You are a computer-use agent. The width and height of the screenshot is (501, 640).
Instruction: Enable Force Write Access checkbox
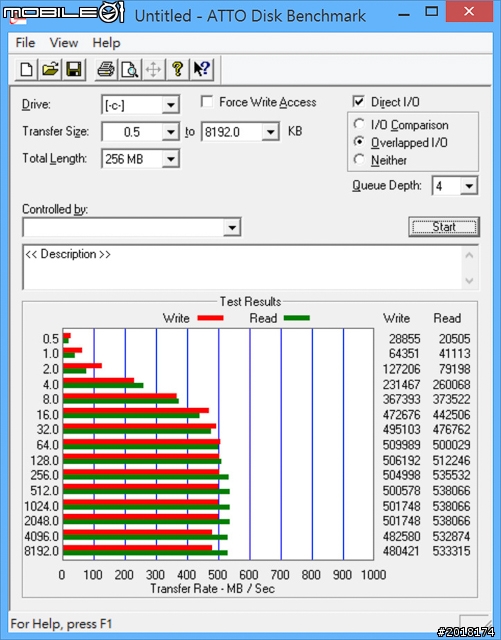tap(207, 102)
